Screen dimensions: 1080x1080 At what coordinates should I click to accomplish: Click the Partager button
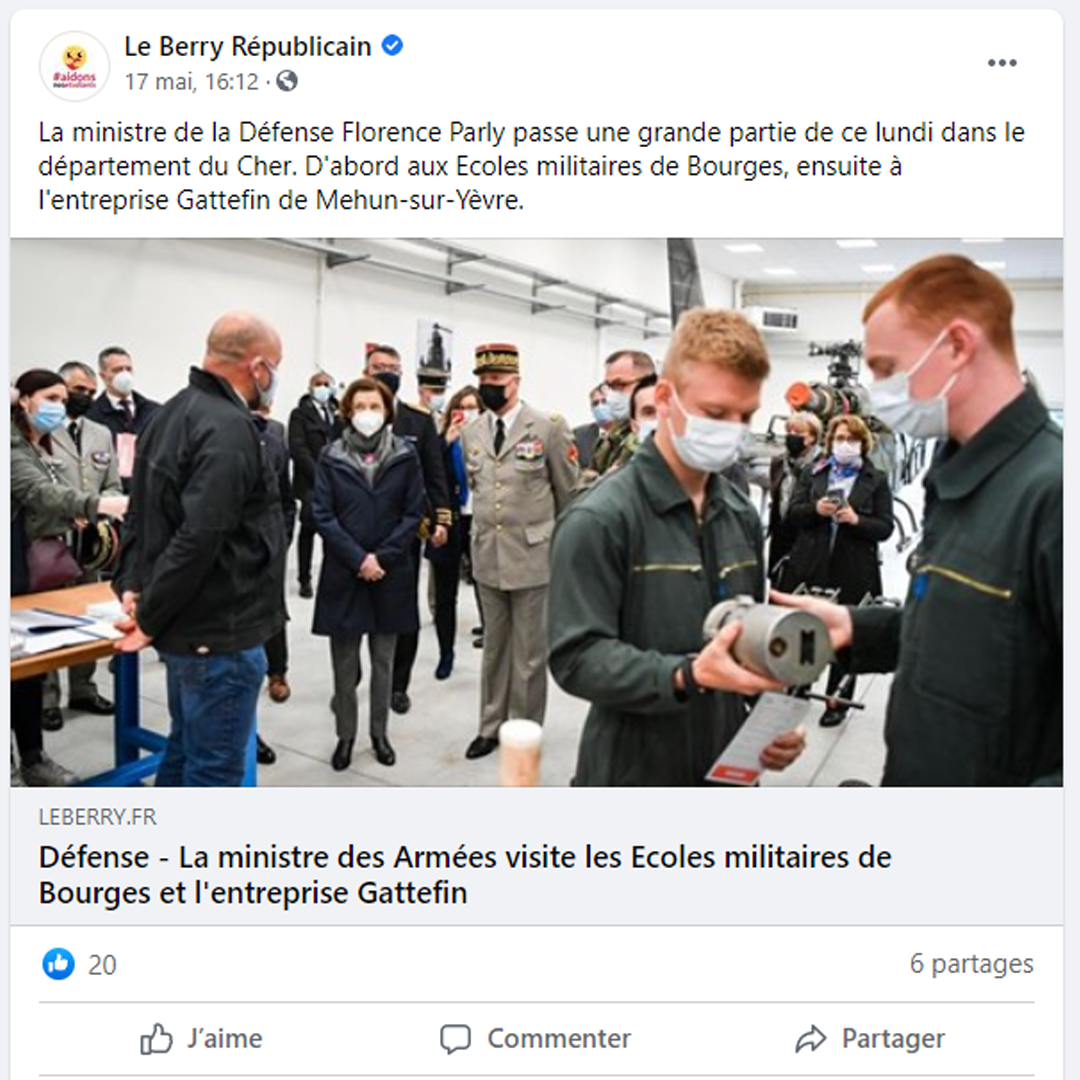point(870,1039)
